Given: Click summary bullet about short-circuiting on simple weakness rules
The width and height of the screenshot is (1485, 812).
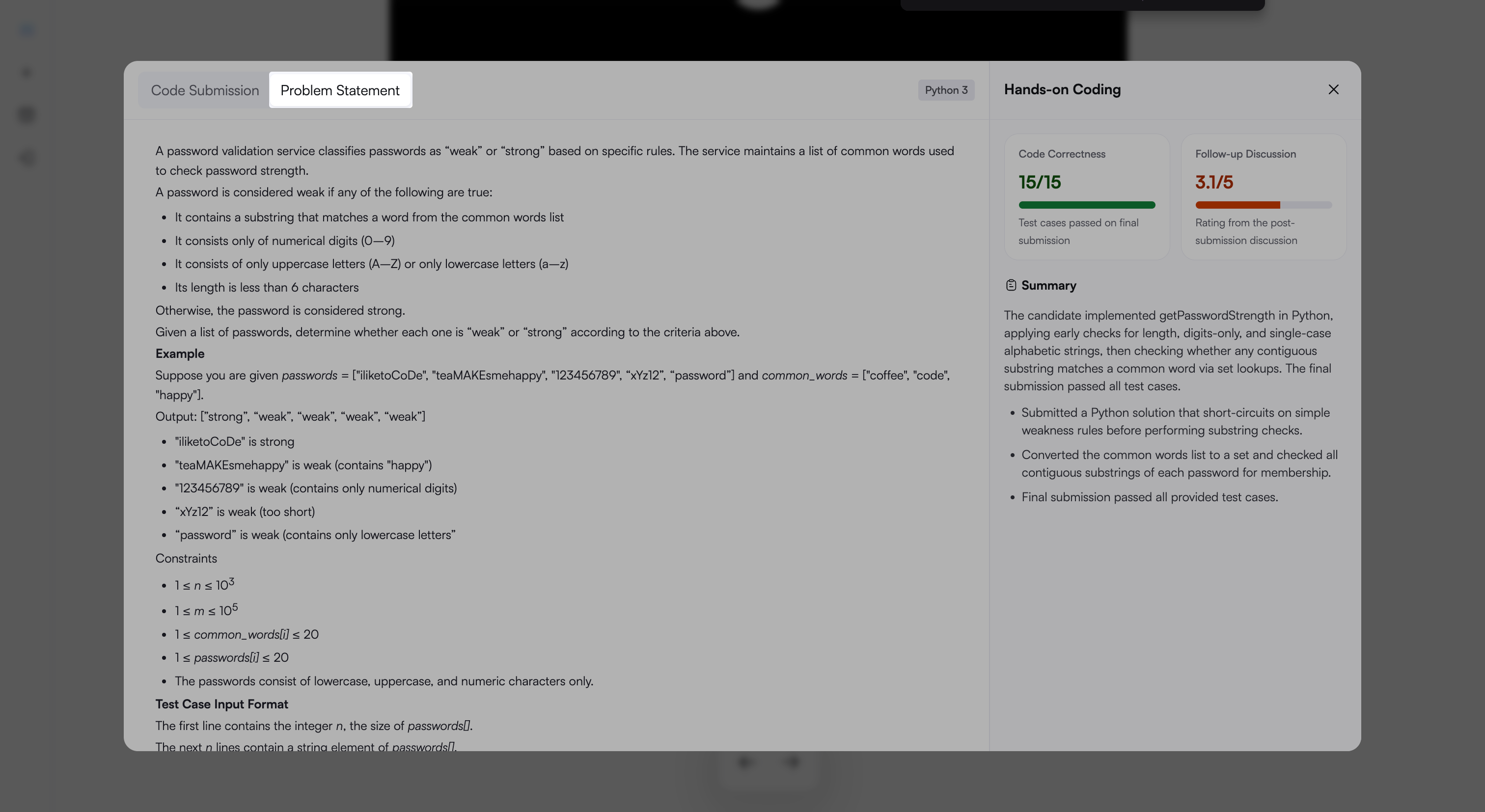Looking at the screenshot, I should click(x=1176, y=421).
